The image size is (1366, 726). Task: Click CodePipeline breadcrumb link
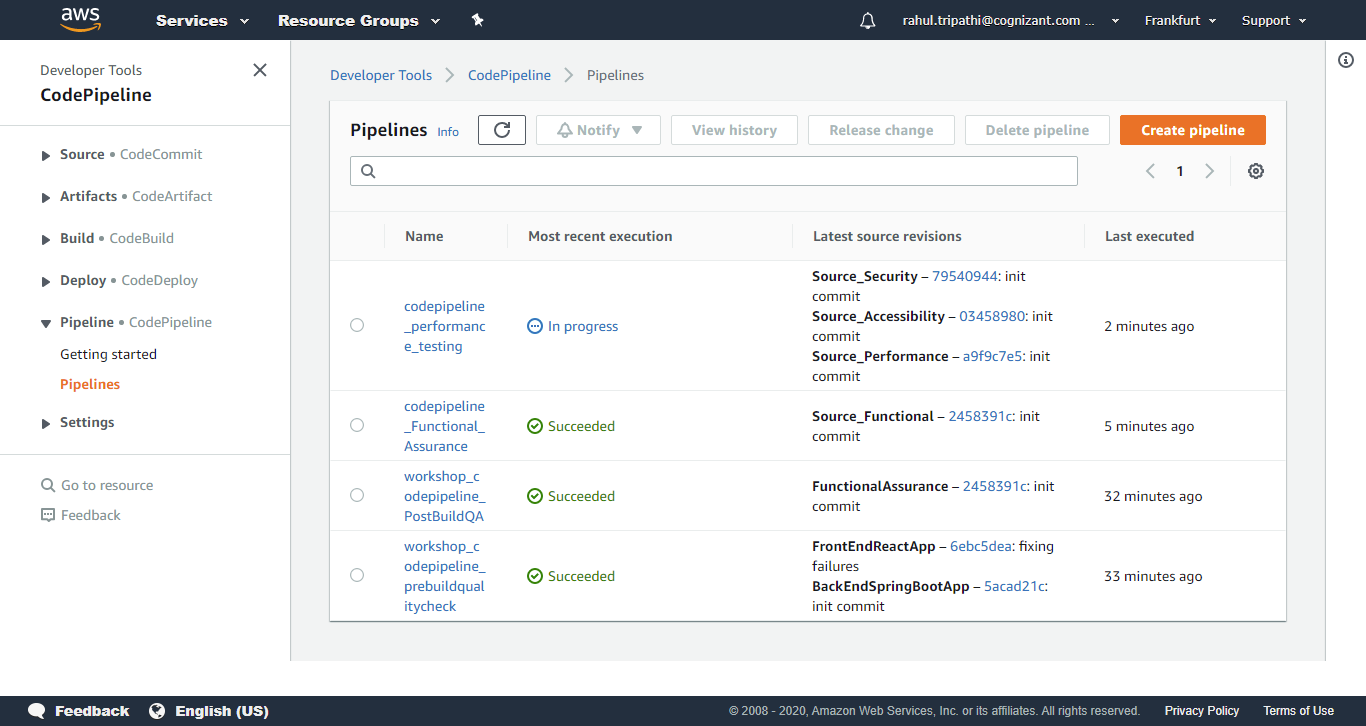509,75
